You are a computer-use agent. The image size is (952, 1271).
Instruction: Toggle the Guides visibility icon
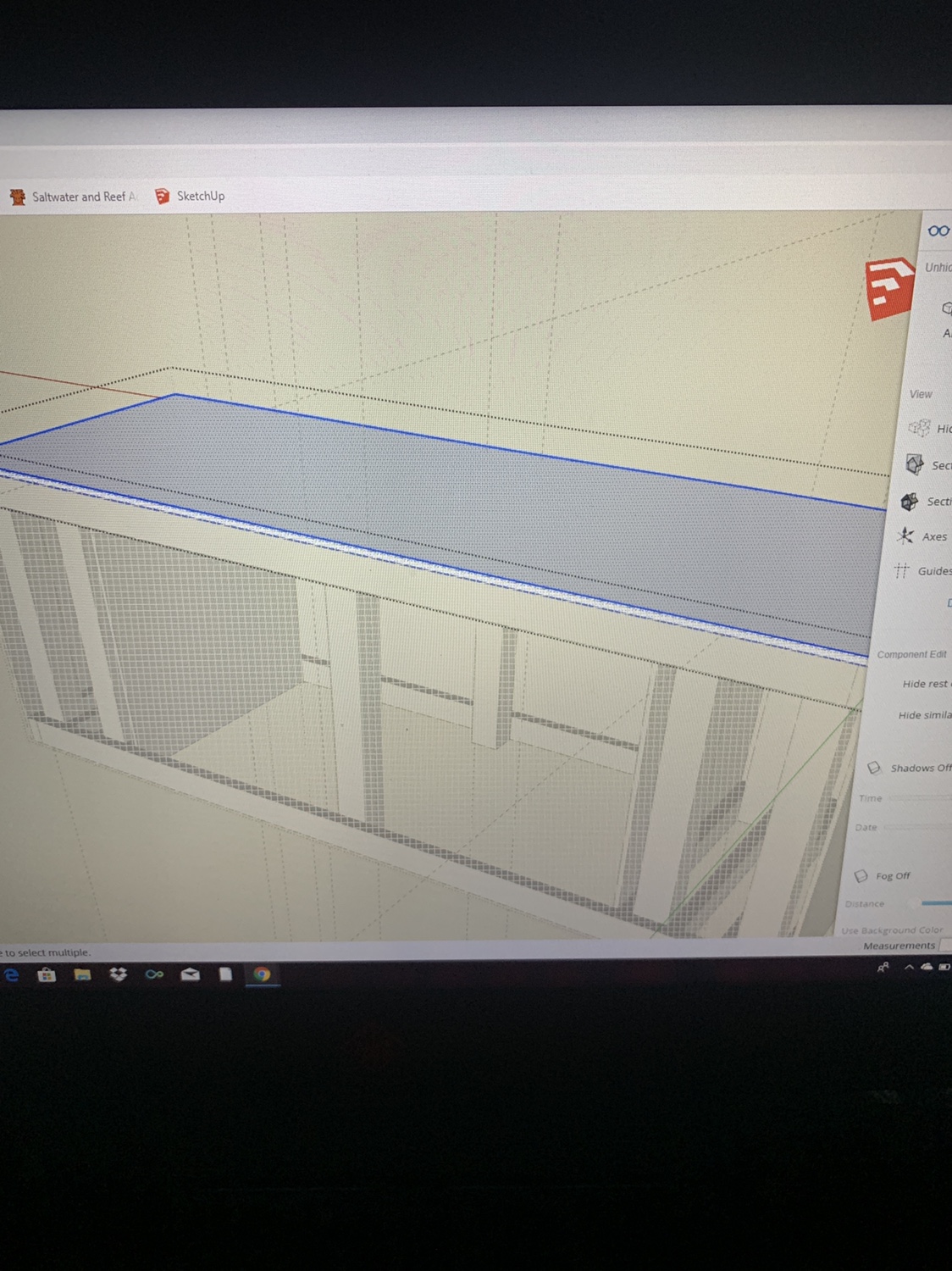tap(901, 571)
